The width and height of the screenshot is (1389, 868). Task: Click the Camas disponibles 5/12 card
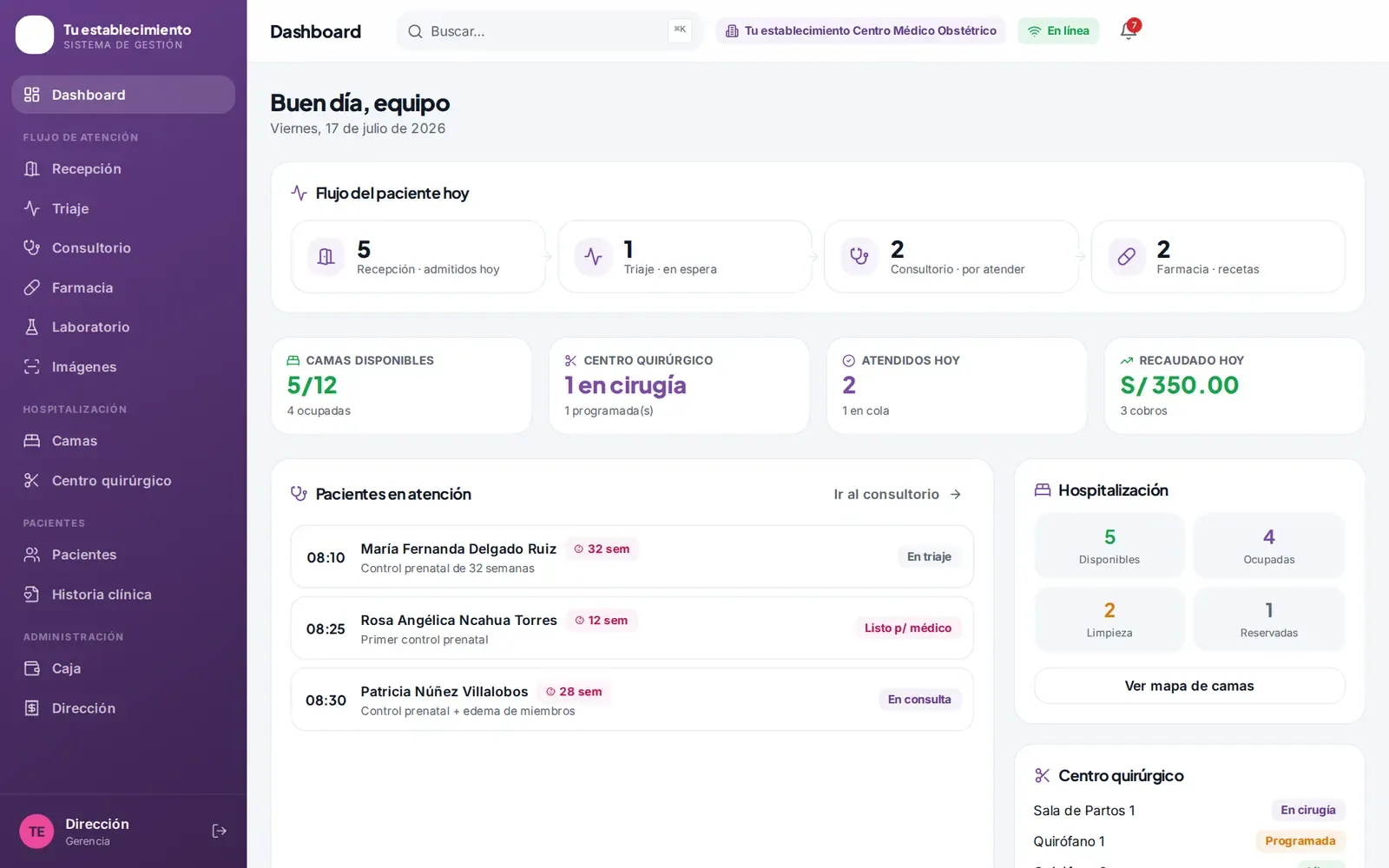click(x=401, y=386)
